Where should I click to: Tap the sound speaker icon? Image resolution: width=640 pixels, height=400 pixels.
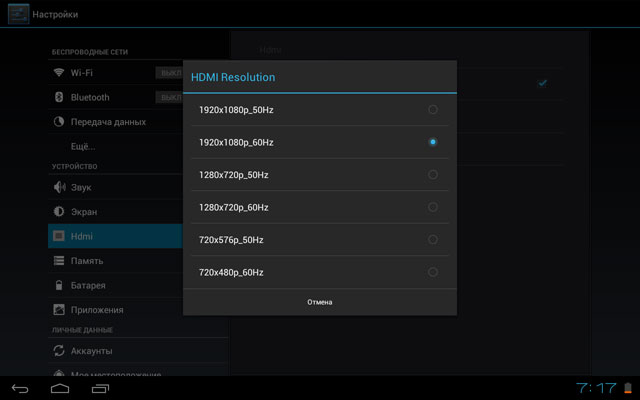pyautogui.click(x=59, y=187)
